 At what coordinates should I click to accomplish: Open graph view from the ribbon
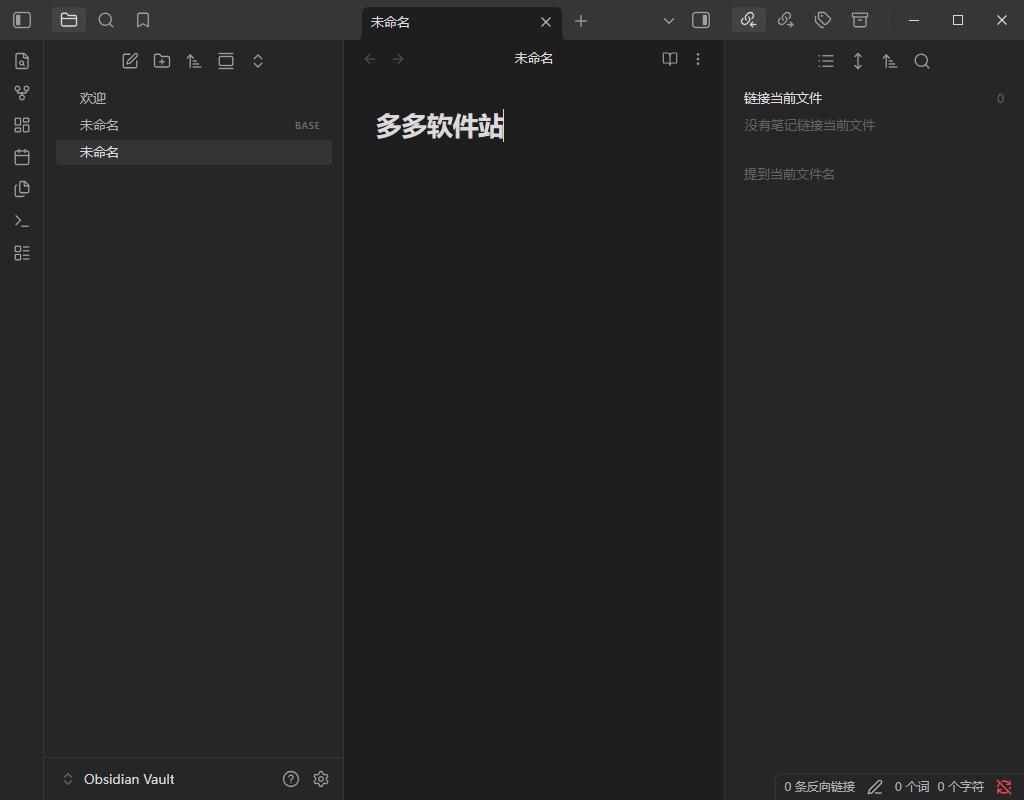(22, 93)
